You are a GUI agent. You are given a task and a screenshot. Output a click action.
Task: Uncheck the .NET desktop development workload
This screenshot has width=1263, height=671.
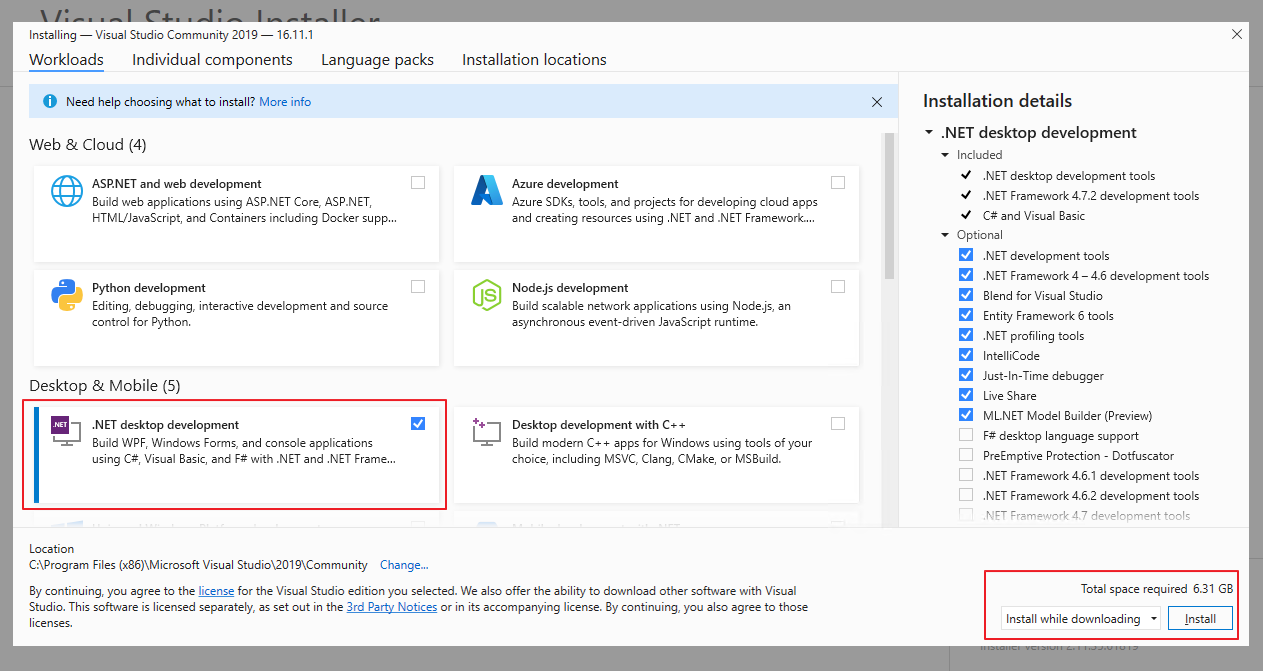point(417,423)
